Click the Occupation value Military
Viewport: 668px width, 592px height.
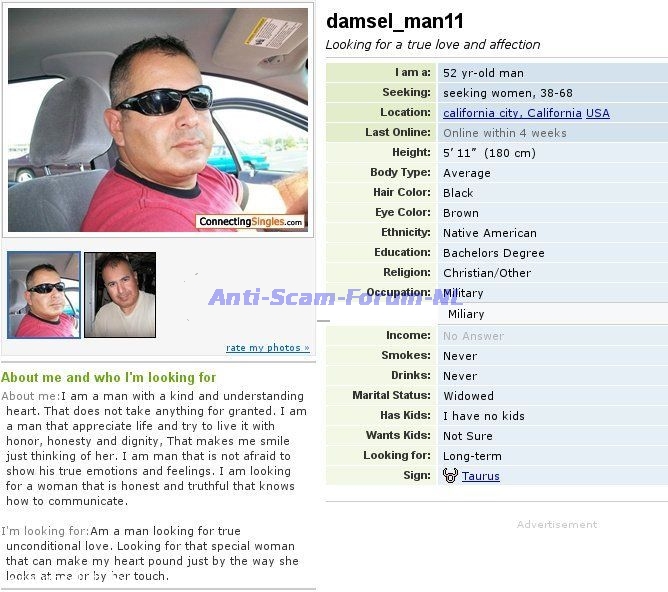(x=463, y=293)
